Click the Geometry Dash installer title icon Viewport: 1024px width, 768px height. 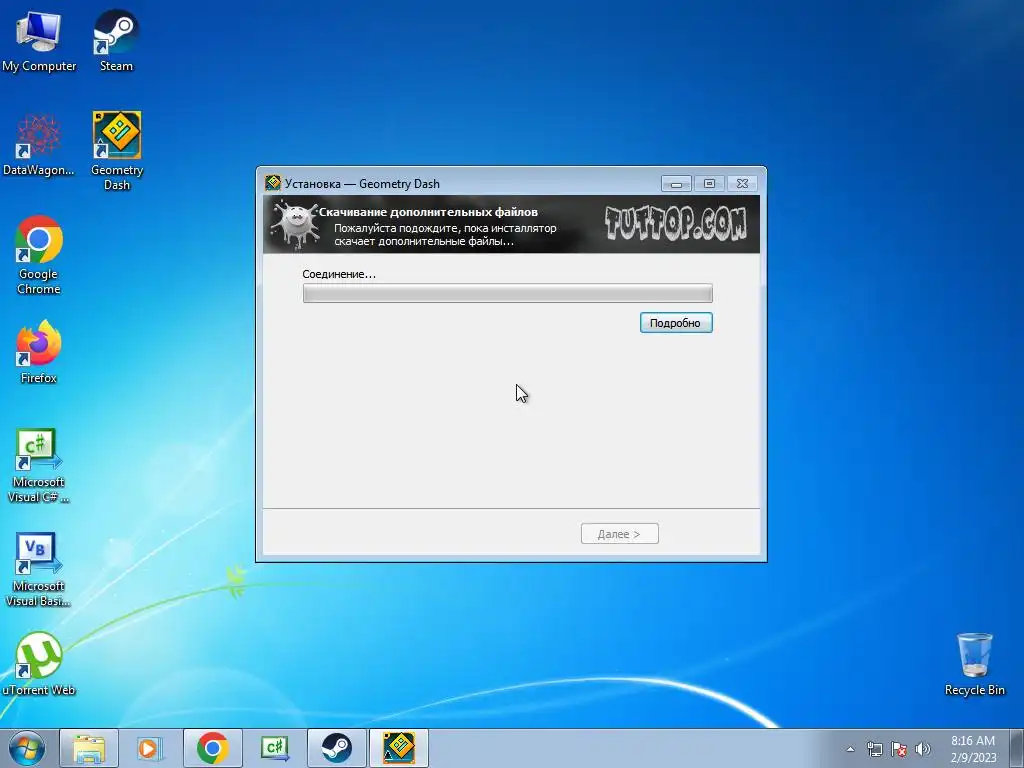pos(273,184)
